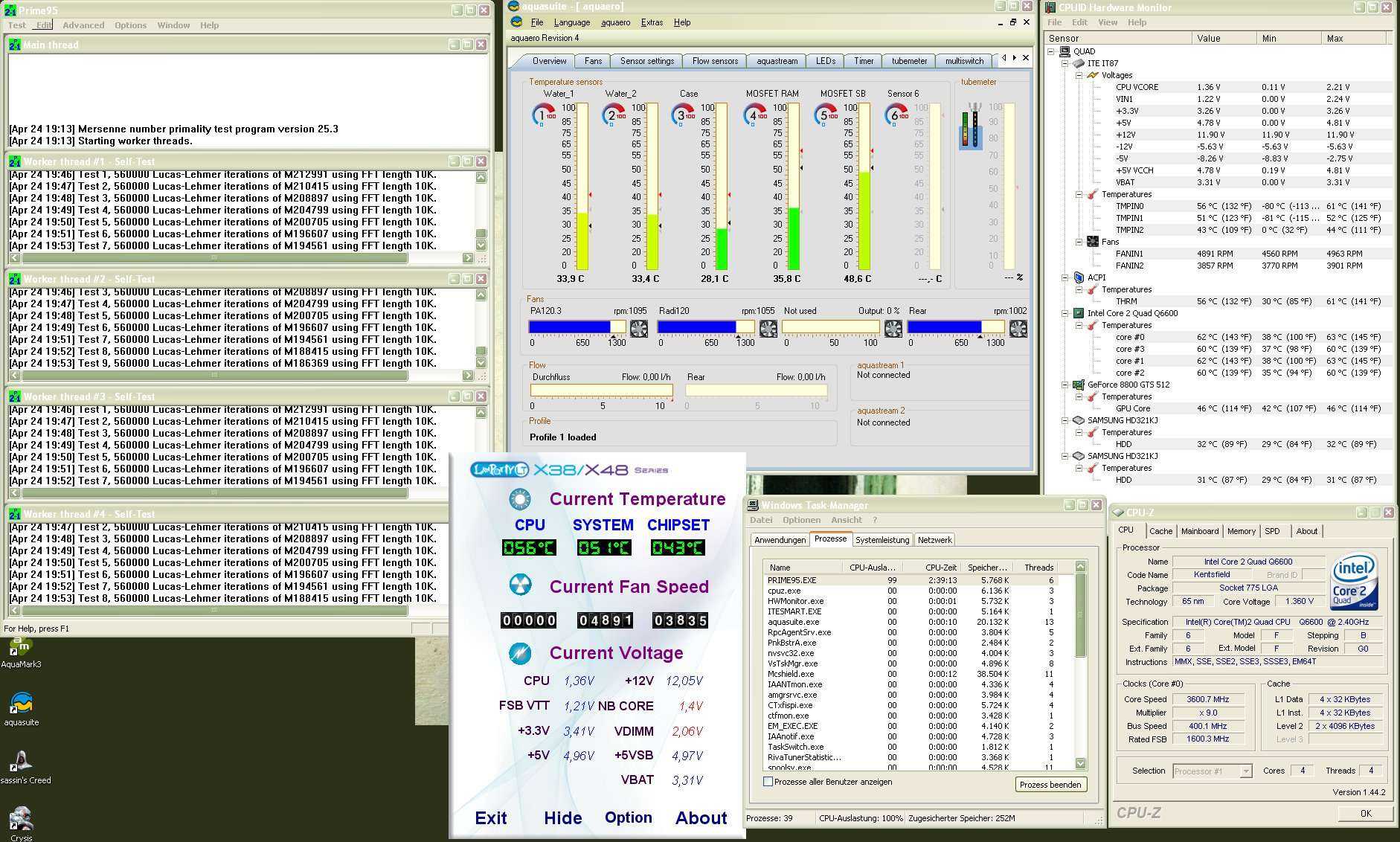Click the Prime95 title bar icon
The height and width of the screenshot is (842, 1400).
point(10,10)
